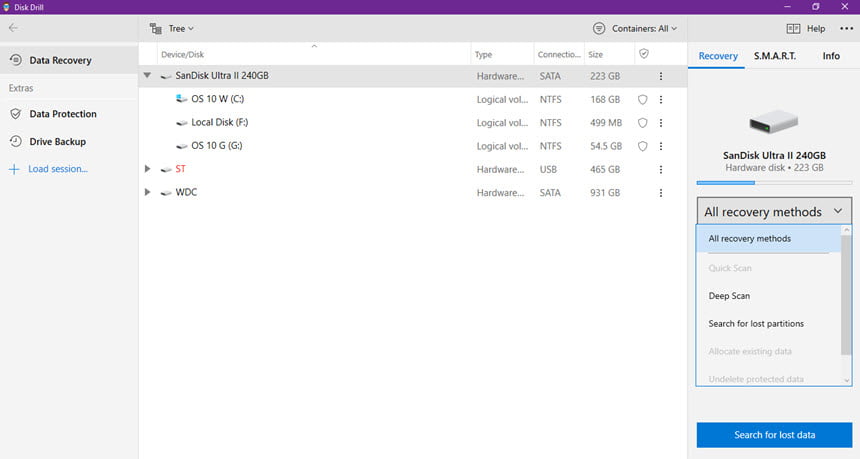Click the large SanDisk drive image
This screenshot has width=860, height=459.
(774, 122)
